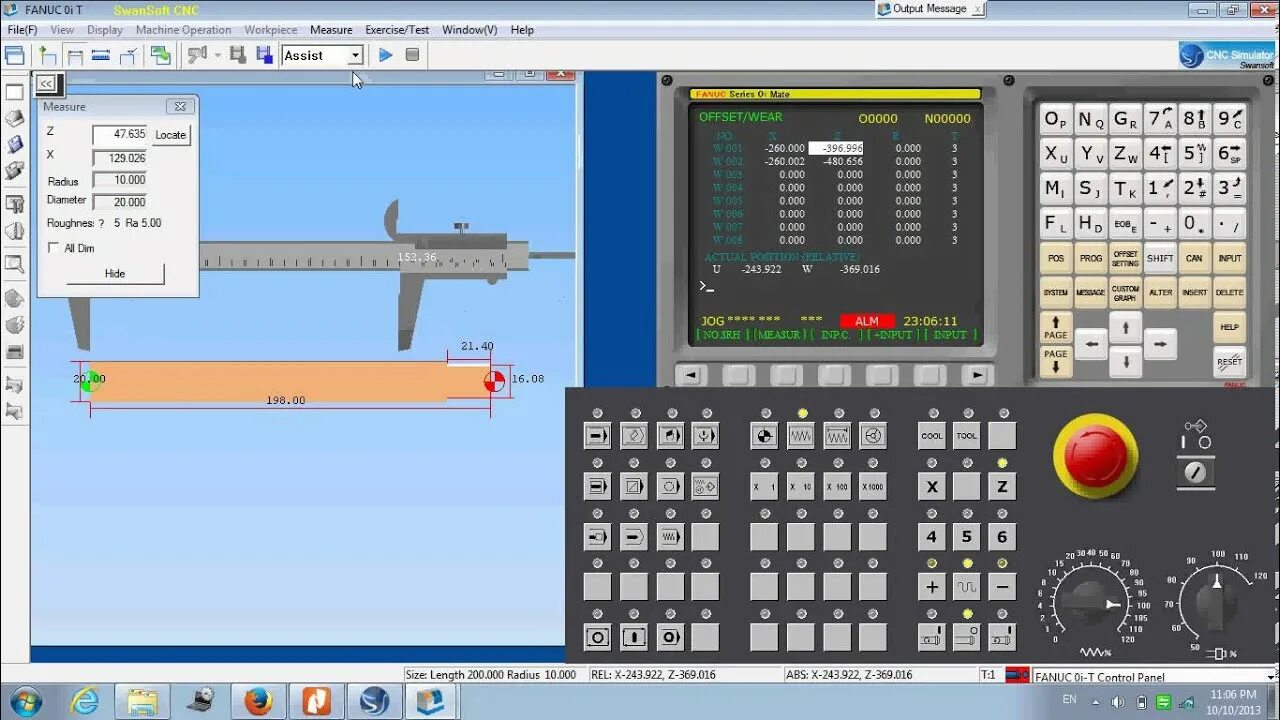Adjust the spindle speed override dial
This screenshot has width=1280, height=720.
click(1217, 603)
